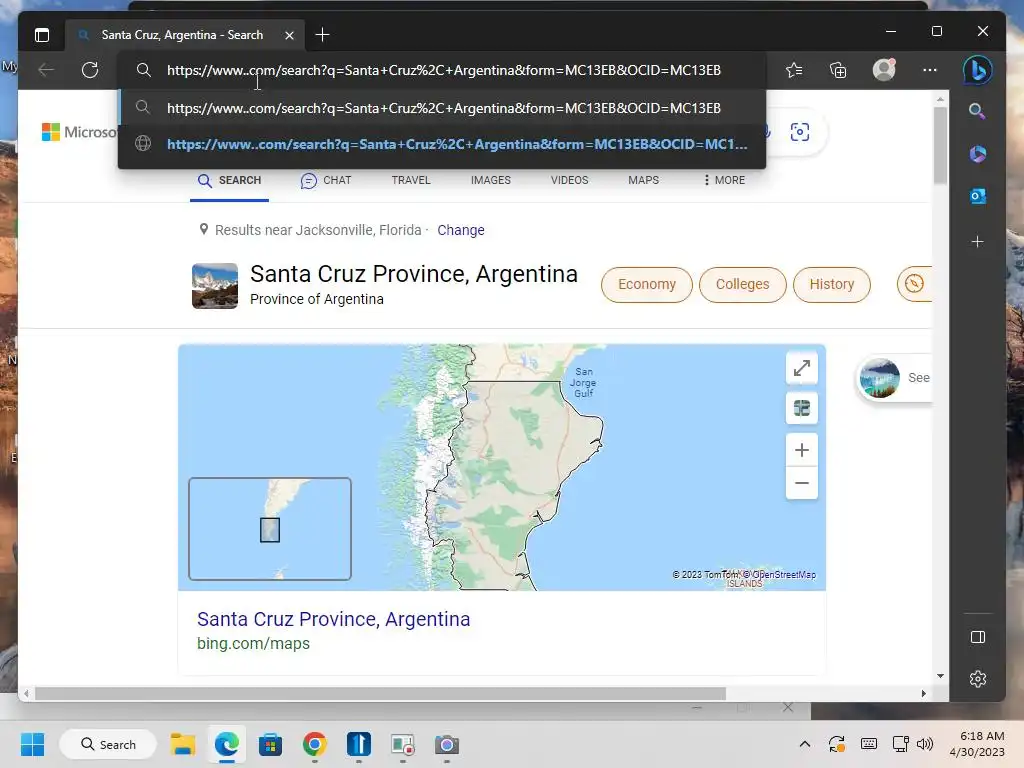
Task: Select the SEARCH tab
Action: pos(229,181)
